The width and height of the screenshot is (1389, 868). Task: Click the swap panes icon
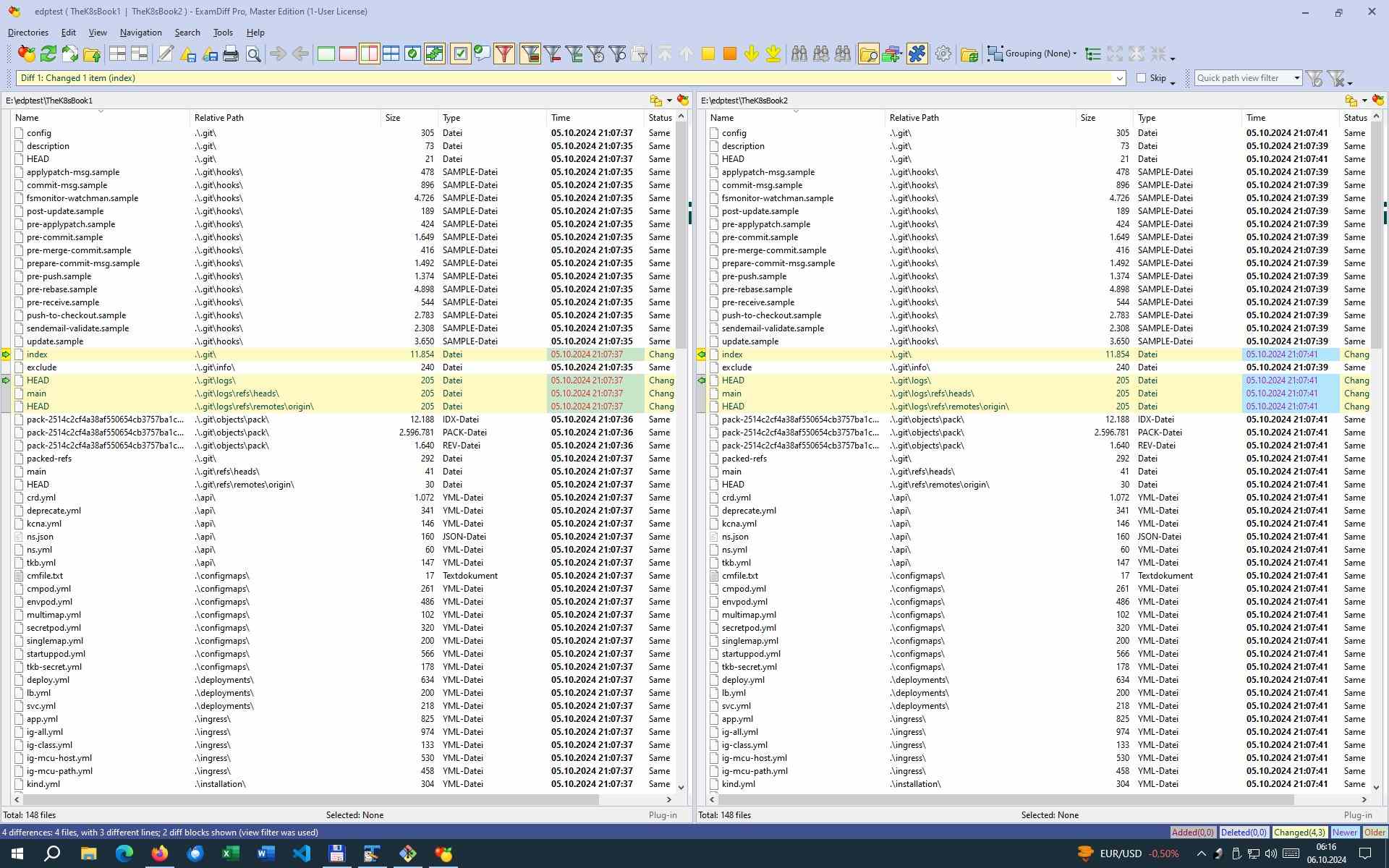tap(70, 54)
